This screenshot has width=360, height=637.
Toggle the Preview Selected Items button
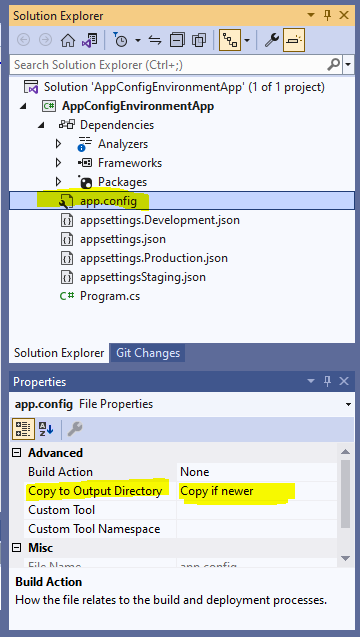(x=294, y=40)
